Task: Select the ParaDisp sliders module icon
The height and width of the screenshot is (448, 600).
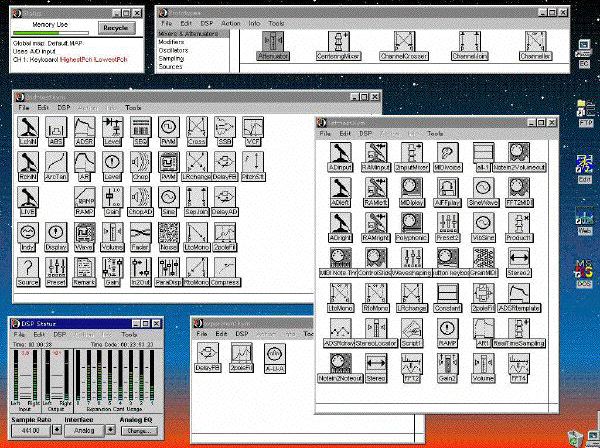Action: tap(169, 272)
